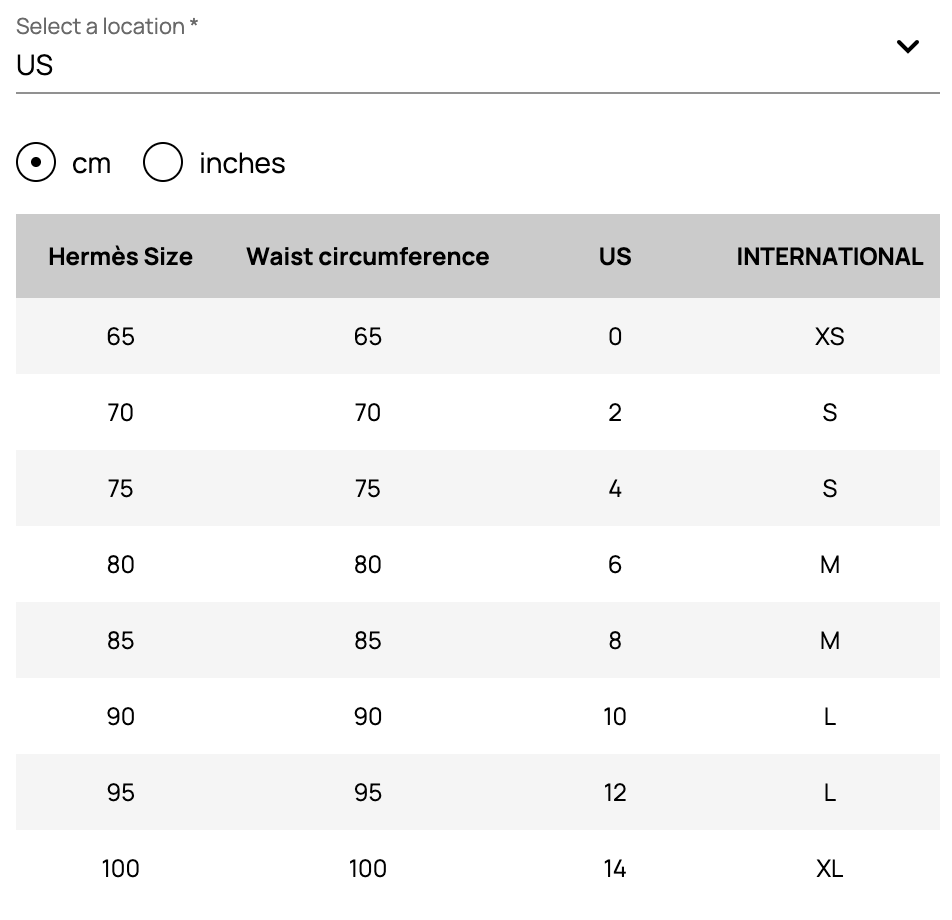The image size is (952, 920).
Task: Click the Waist circumference 80 cell
Action: click(367, 564)
